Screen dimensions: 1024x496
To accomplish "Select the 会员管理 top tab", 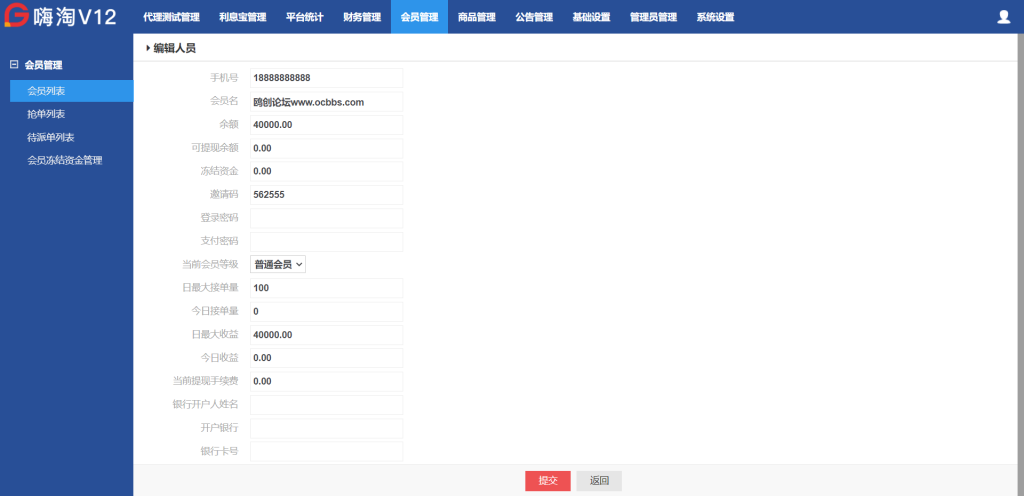I will tap(419, 17).
